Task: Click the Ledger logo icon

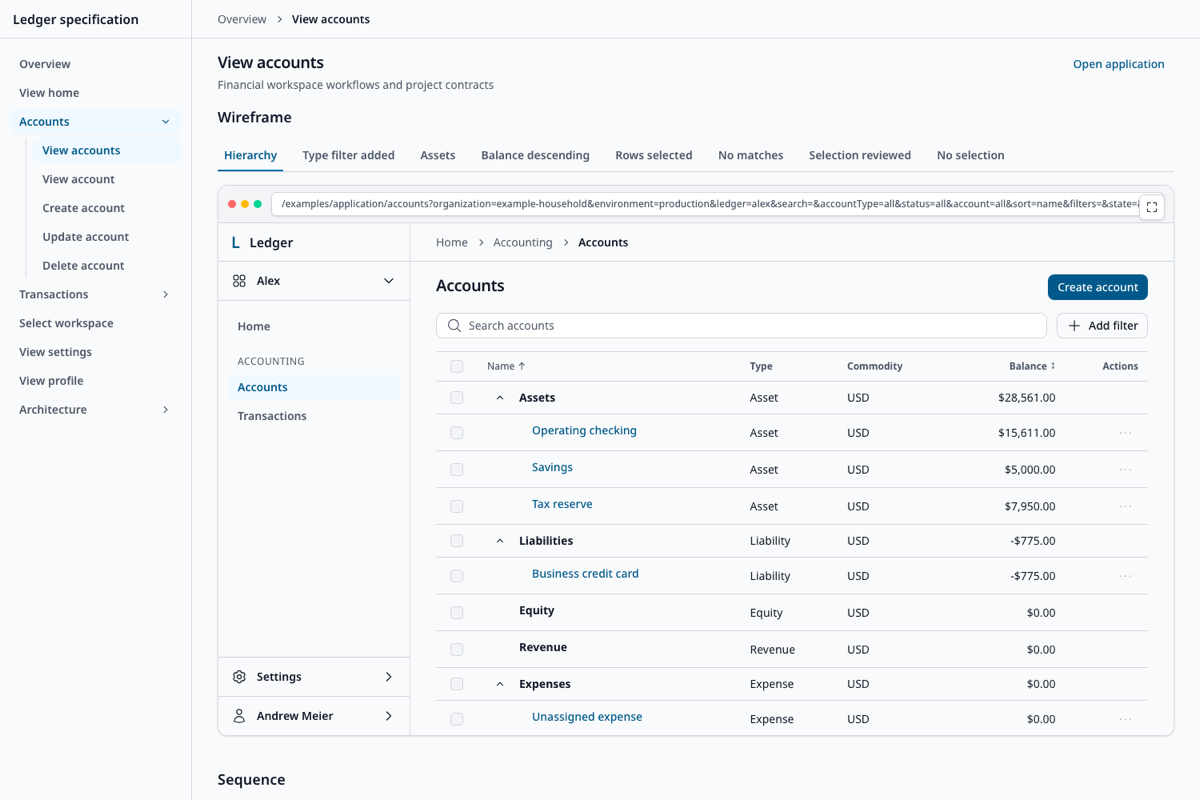Action: click(x=235, y=243)
